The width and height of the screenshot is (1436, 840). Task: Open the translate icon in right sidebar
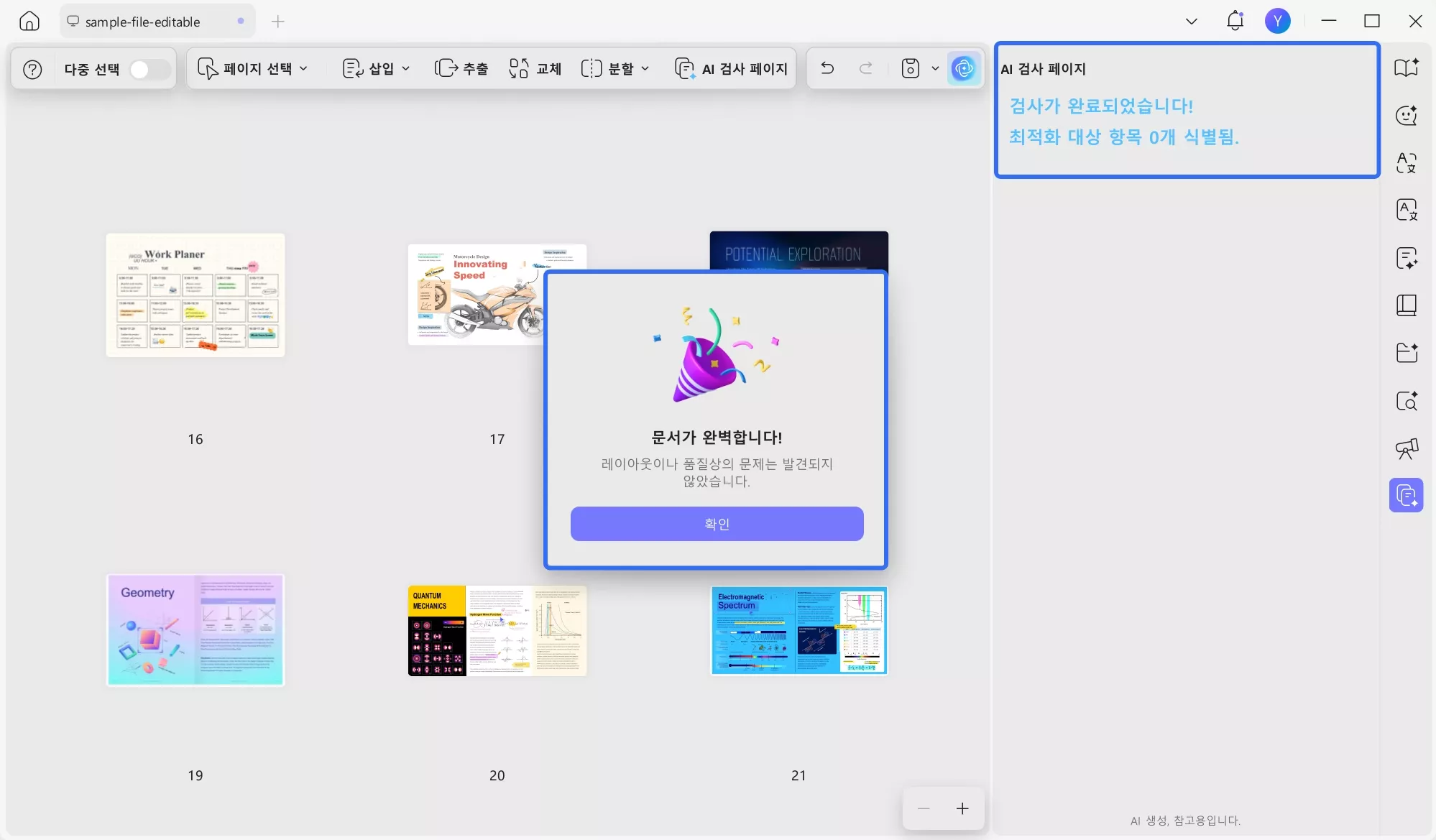[1406, 163]
